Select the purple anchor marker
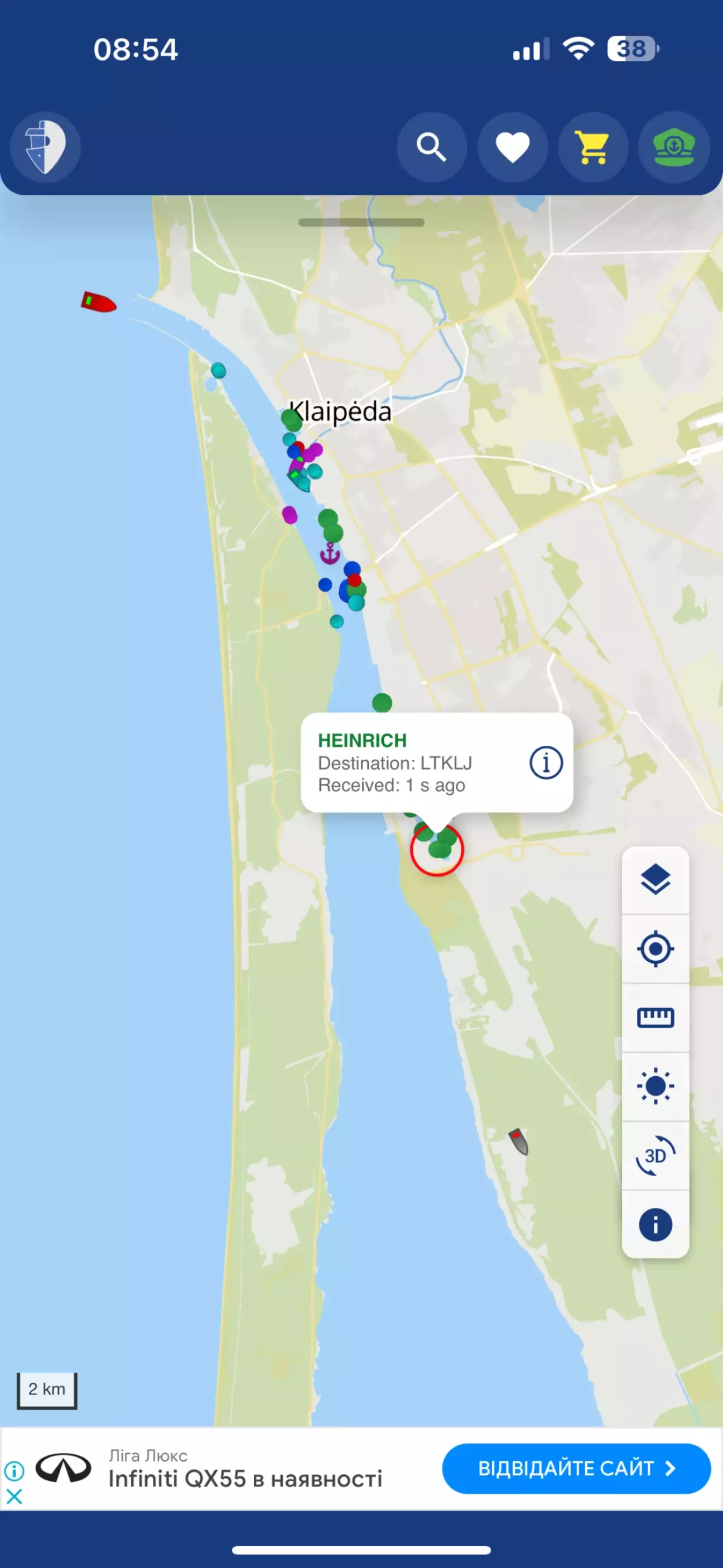The height and width of the screenshot is (1568, 723). [x=330, y=553]
